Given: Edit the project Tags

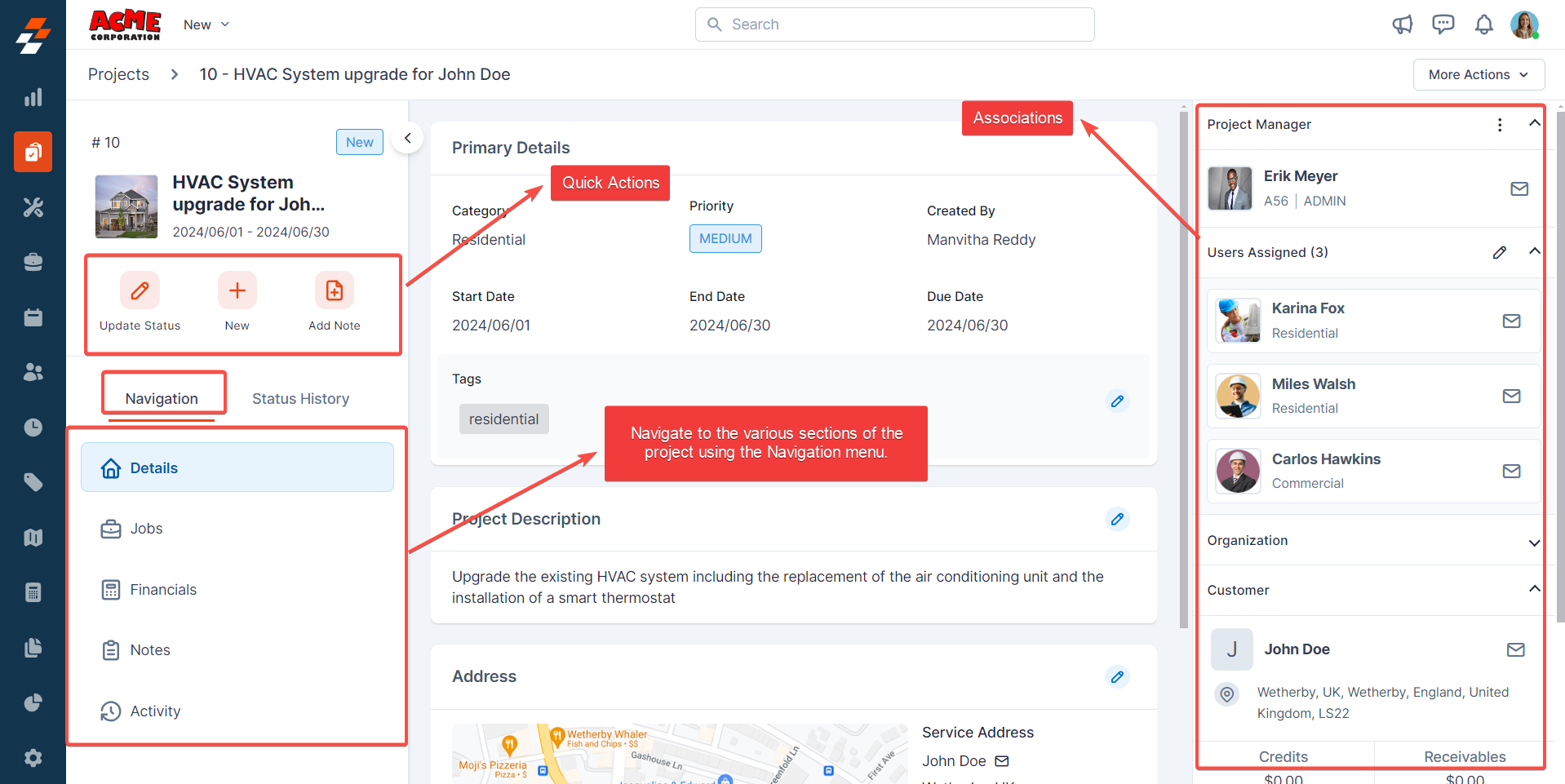Looking at the screenshot, I should click(1117, 401).
